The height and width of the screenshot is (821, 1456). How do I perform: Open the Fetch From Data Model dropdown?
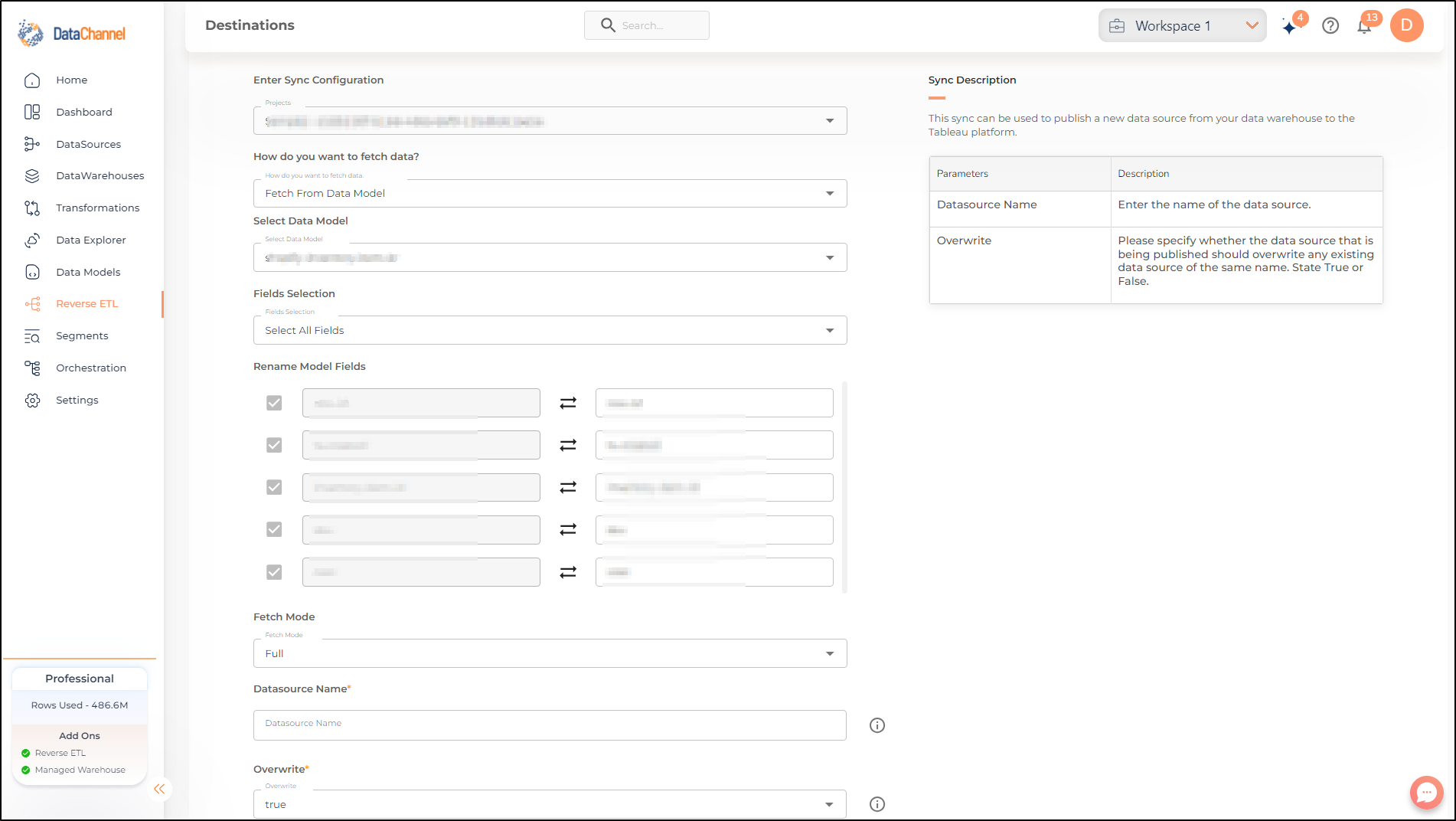(x=550, y=194)
